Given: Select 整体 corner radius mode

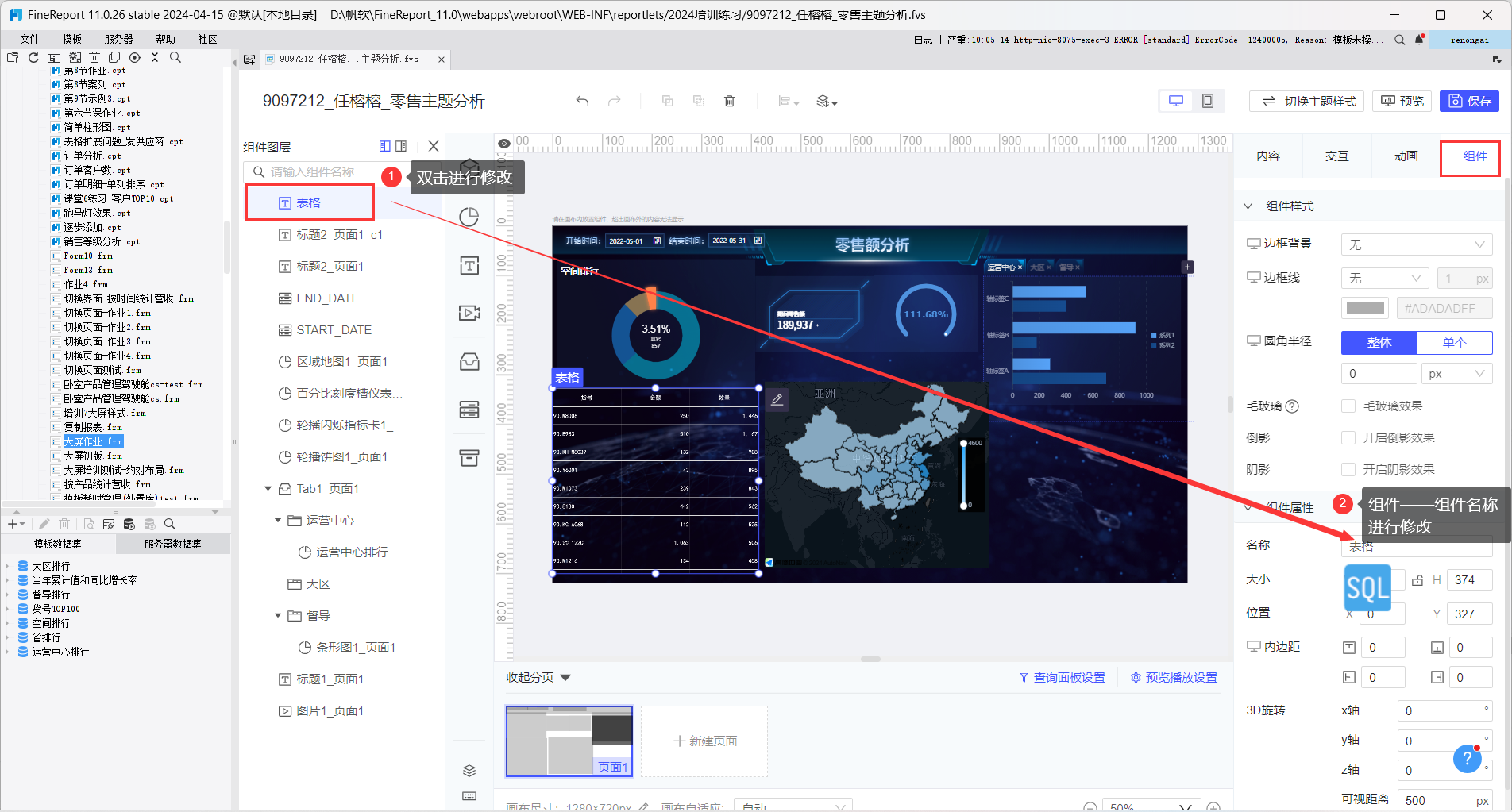Looking at the screenshot, I should pyautogui.click(x=1379, y=342).
